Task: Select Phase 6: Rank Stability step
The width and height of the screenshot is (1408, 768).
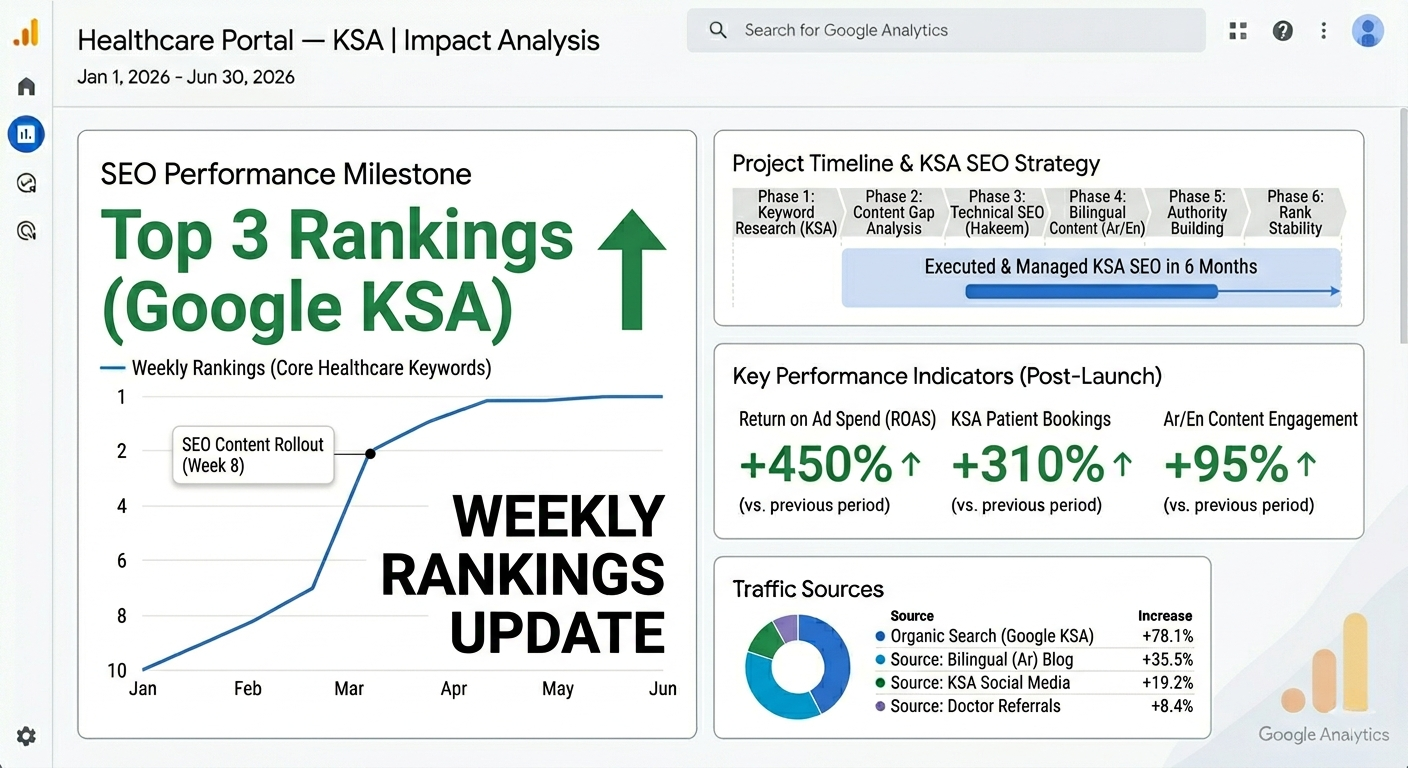Action: point(1295,212)
